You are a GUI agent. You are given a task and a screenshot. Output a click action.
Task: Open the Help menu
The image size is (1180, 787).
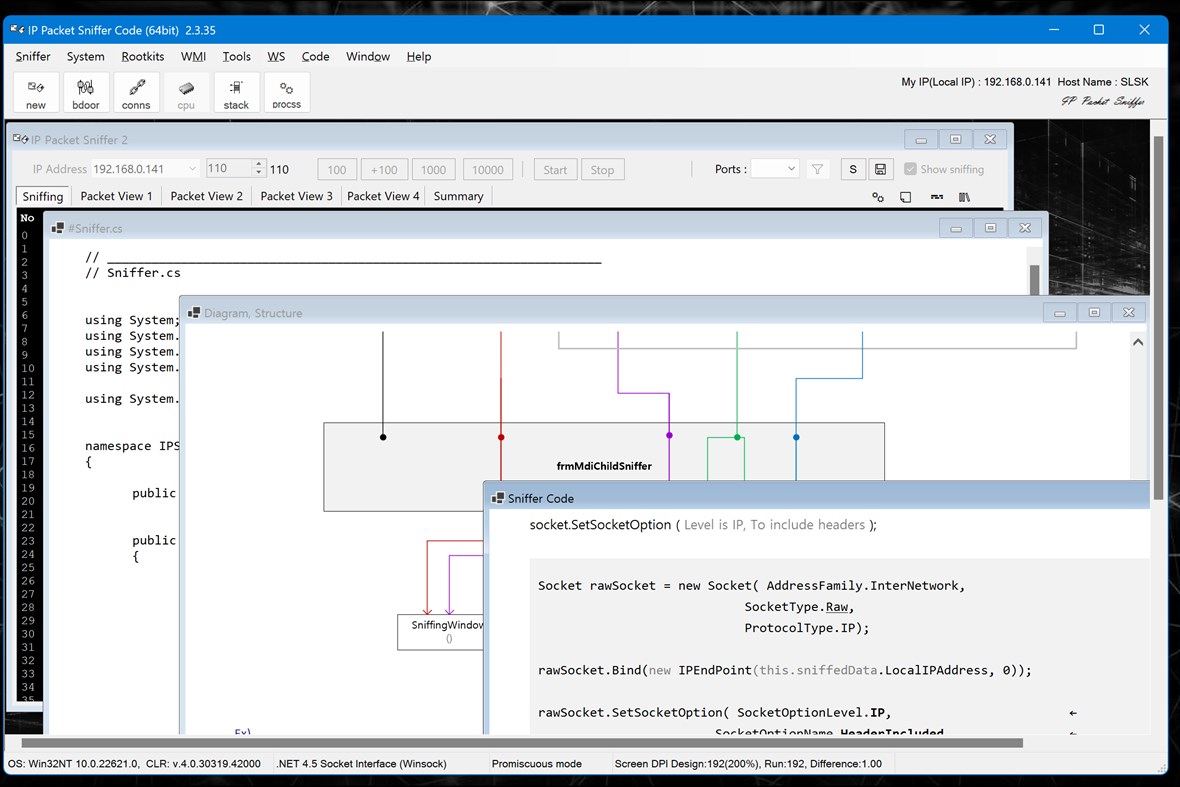click(x=419, y=56)
